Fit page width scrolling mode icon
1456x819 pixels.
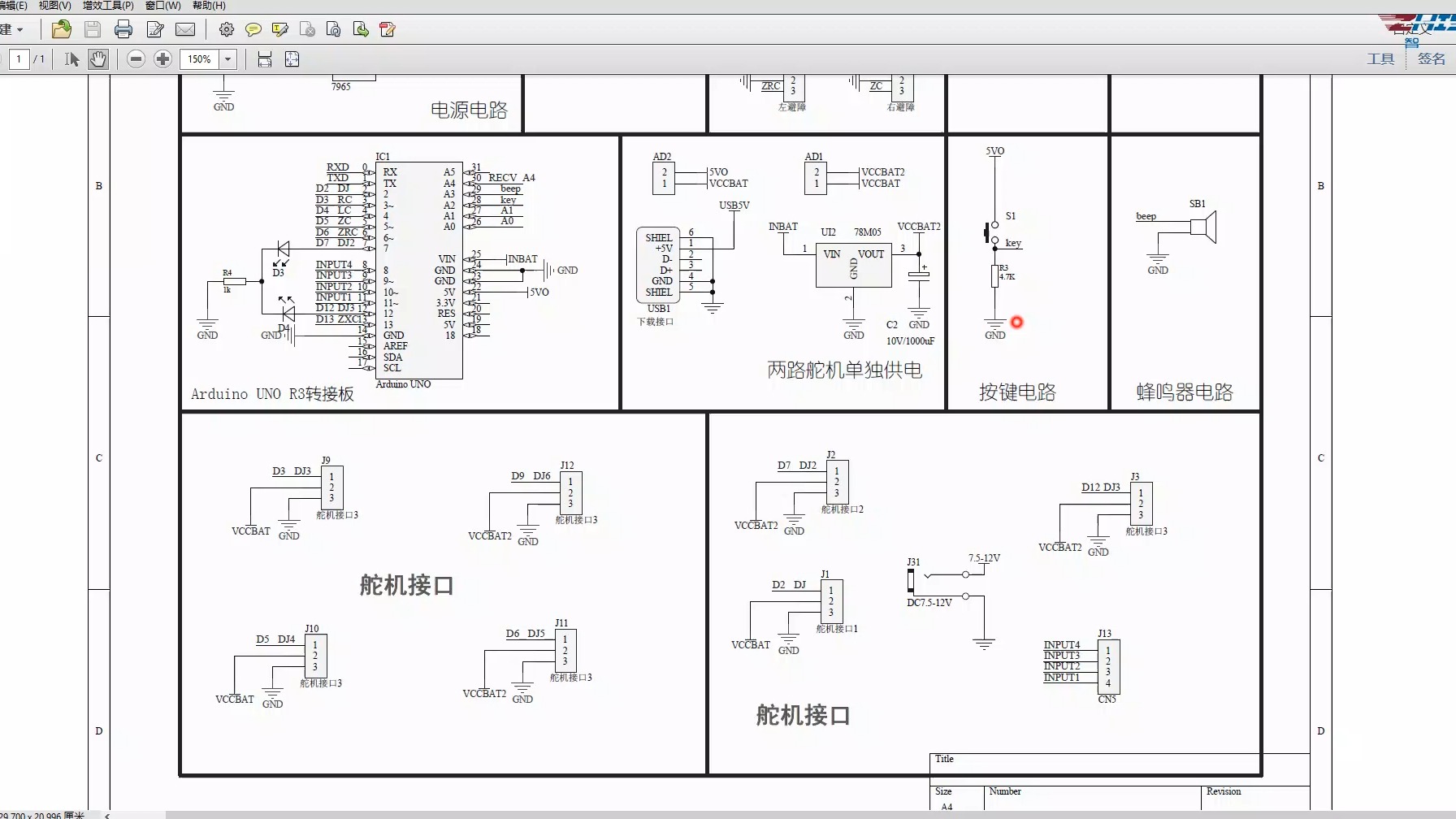click(265, 59)
